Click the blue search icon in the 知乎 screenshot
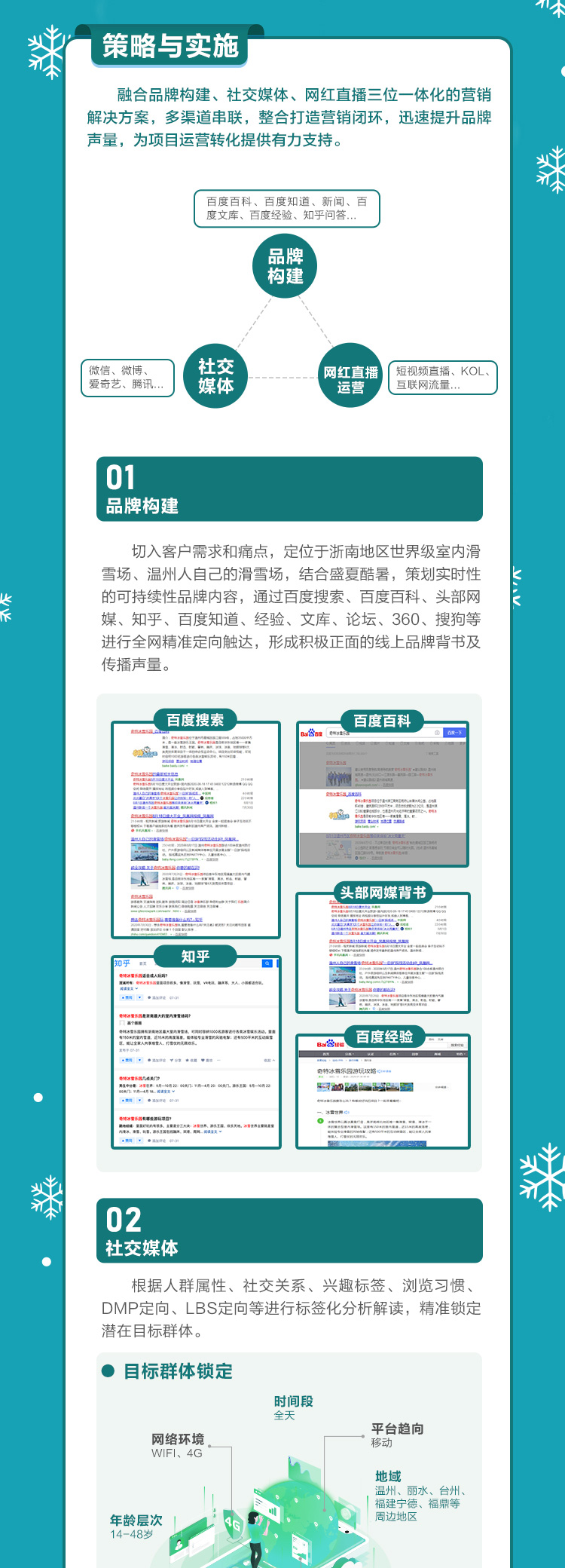This screenshot has height=1568, width=565. pos(267,963)
